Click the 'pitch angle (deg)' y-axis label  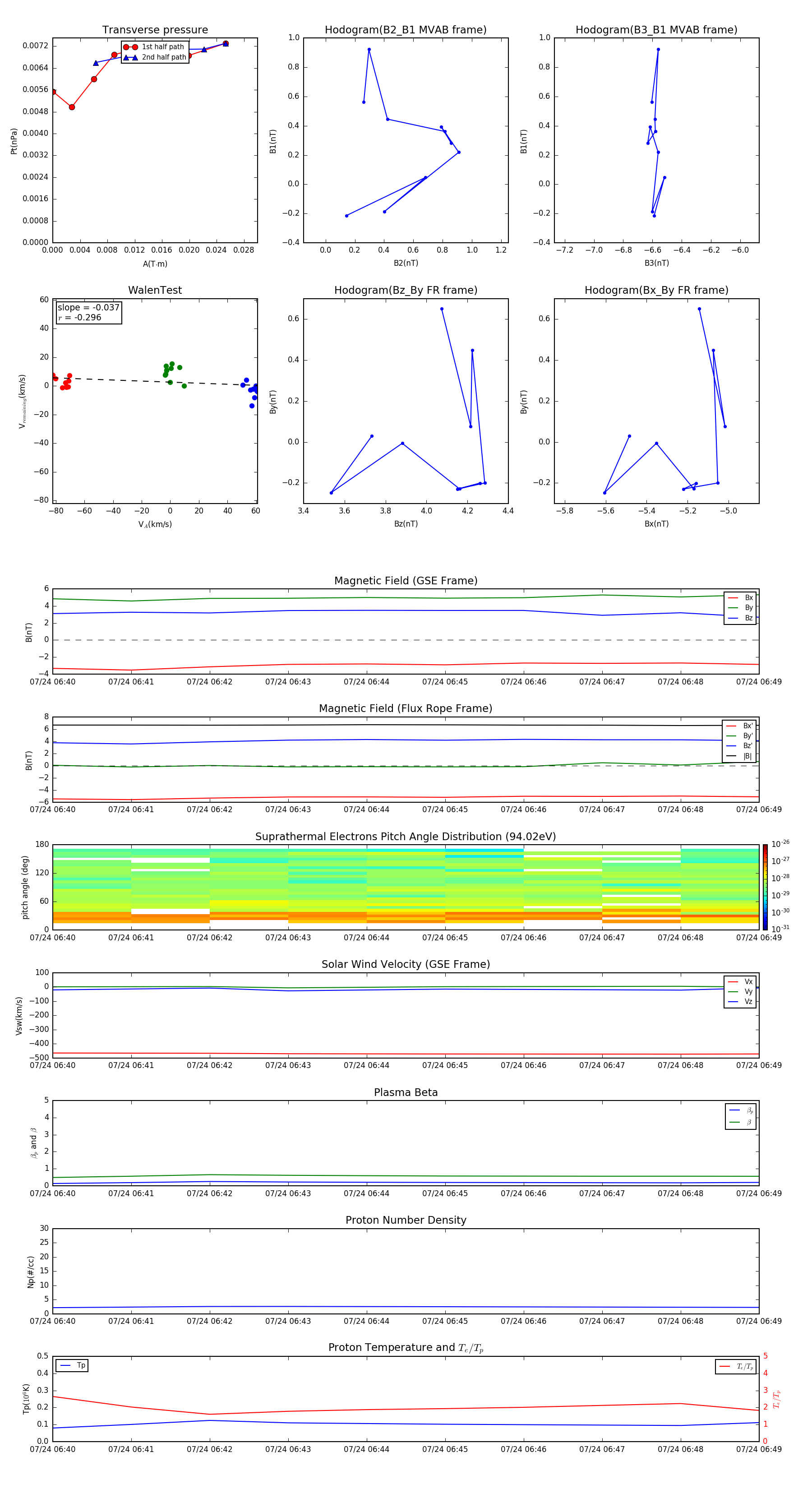[25, 887]
